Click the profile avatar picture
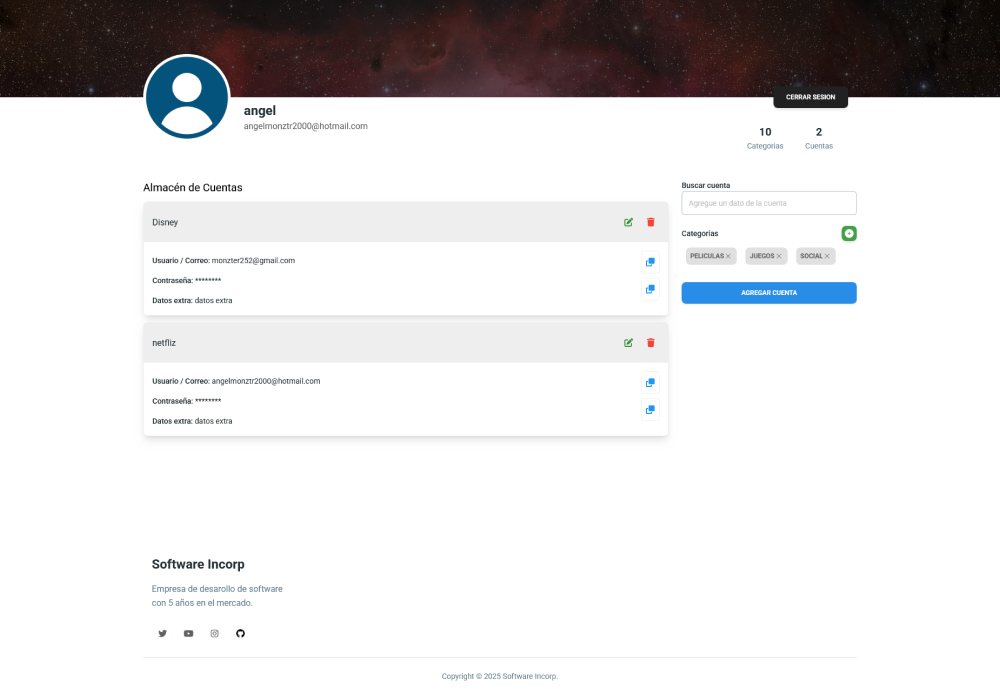The width and height of the screenshot is (1000, 700). click(187, 97)
